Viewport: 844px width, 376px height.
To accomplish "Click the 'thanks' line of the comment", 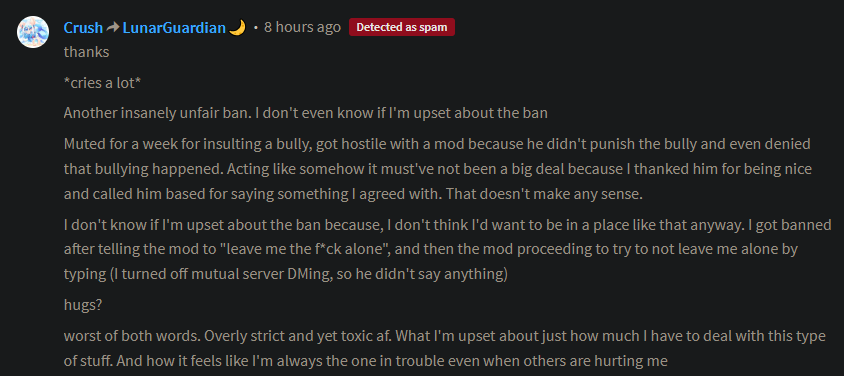I will 87,52.
